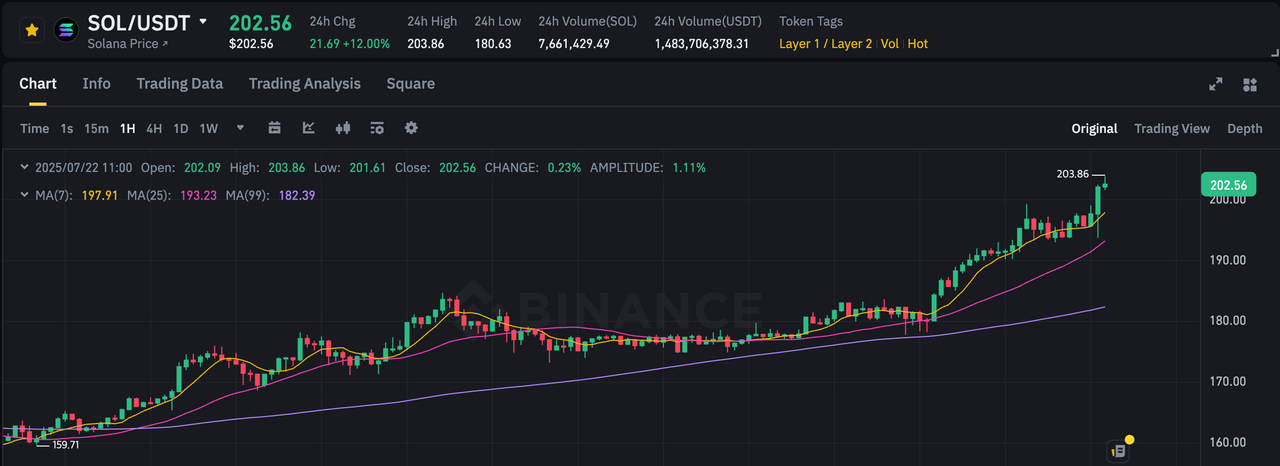Click the 2025/07/22 11:00 timestamp

83,167
